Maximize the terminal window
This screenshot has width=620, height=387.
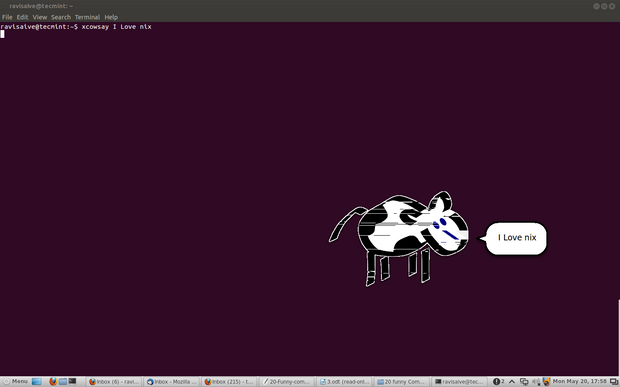[x=604, y=6]
